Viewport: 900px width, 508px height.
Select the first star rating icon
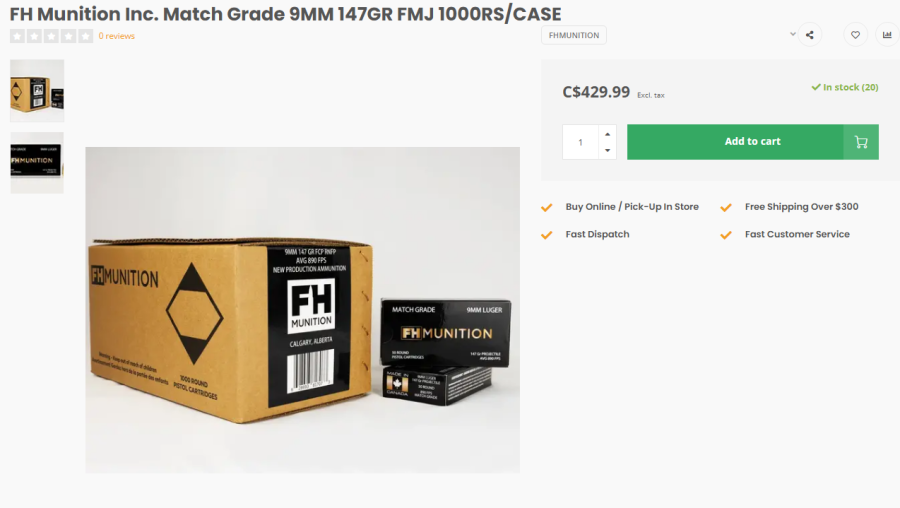coord(17,36)
